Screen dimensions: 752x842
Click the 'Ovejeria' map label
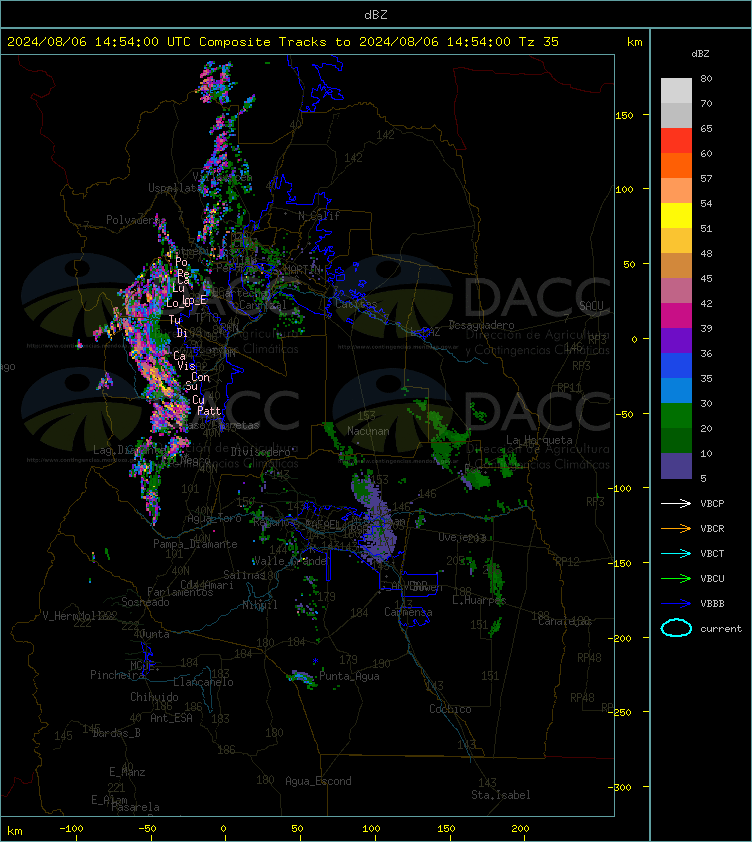pyautogui.click(x=462, y=537)
